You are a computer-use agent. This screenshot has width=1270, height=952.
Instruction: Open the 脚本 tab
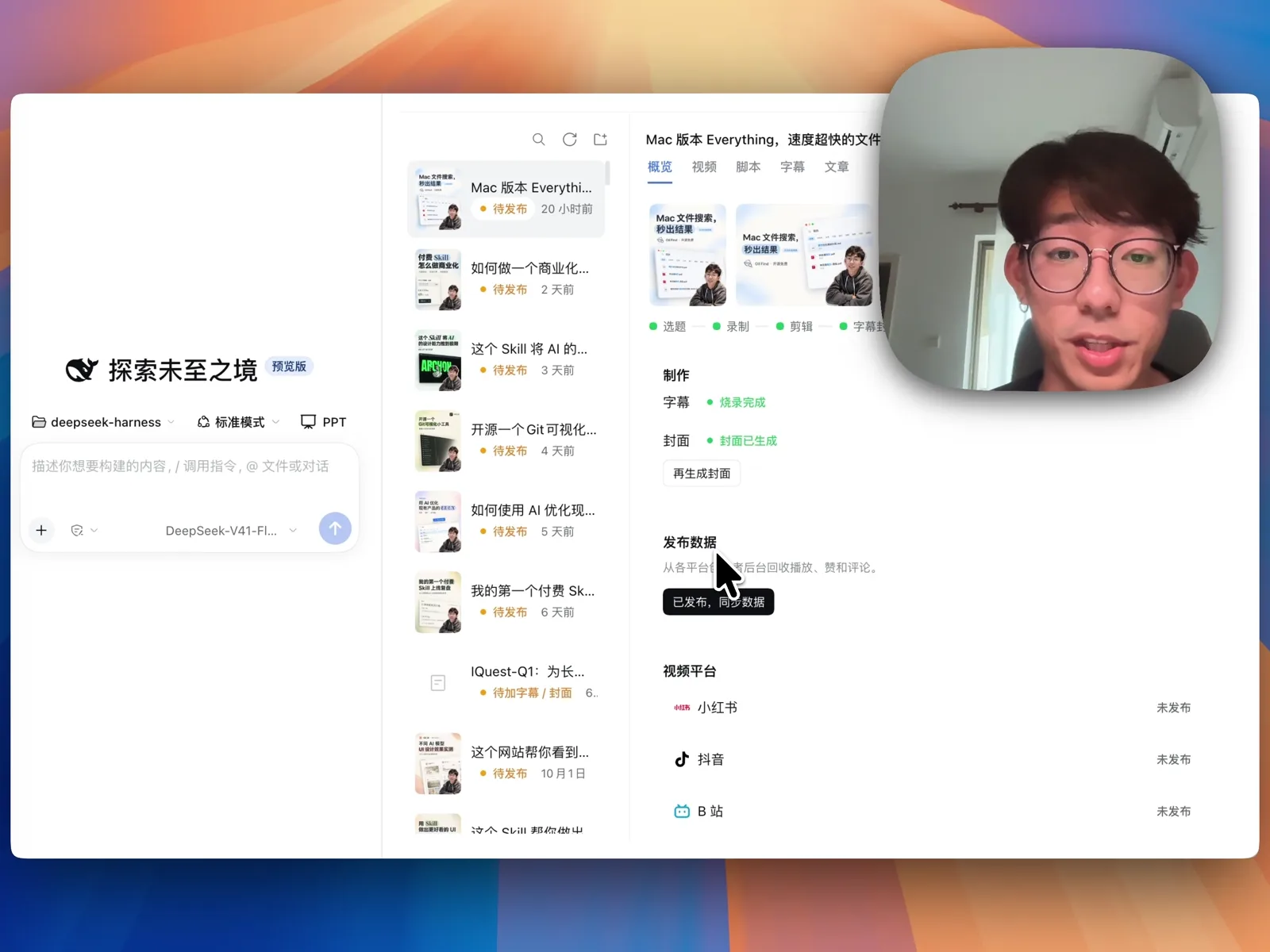(749, 167)
